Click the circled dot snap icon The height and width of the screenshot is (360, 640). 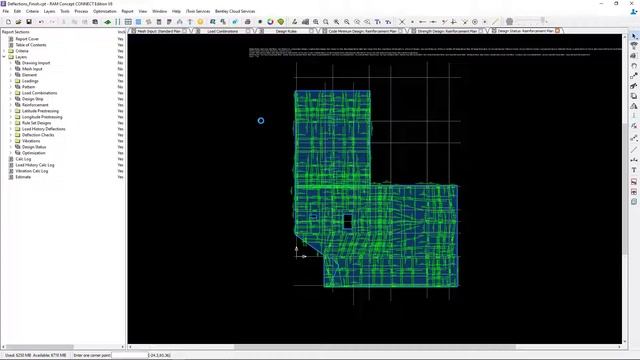pyautogui.click(x=475, y=22)
